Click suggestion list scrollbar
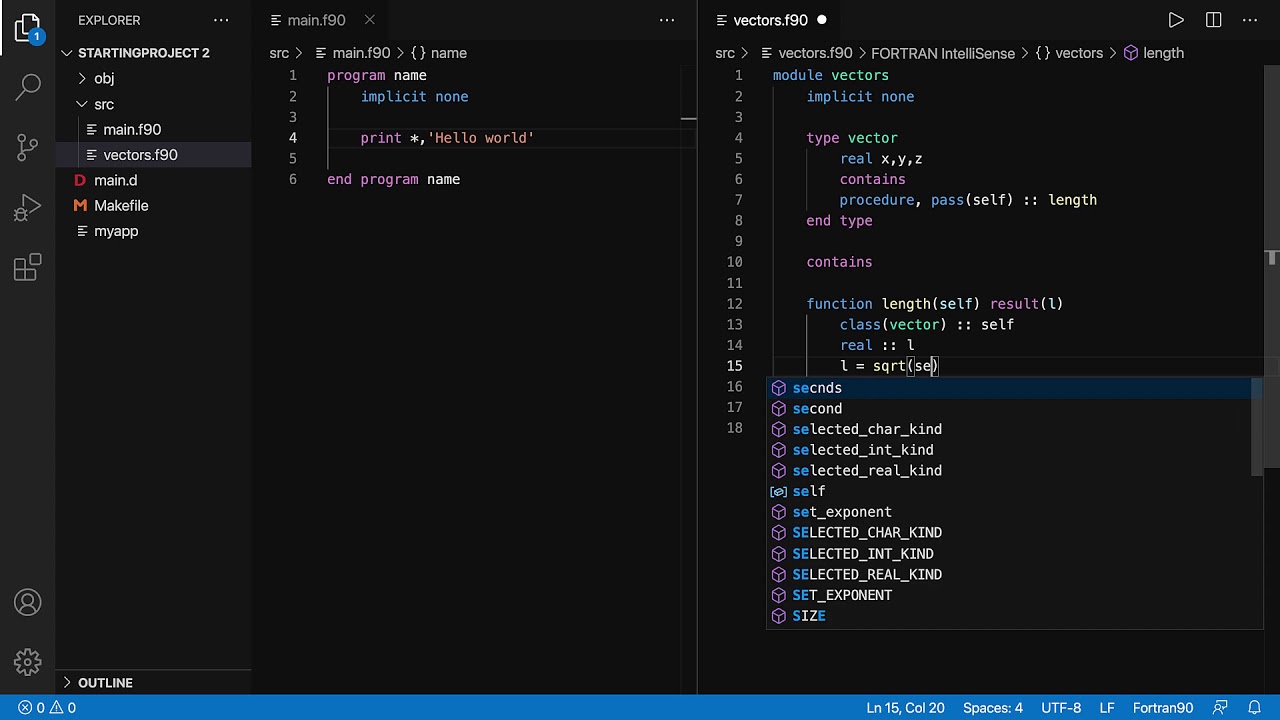This screenshot has width=1280, height=720. click(x=1257, y=428)
